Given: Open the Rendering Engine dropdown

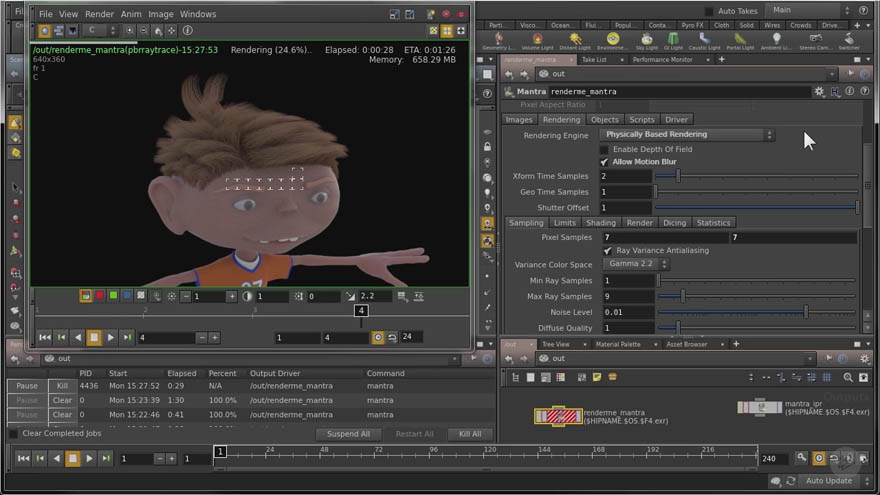Looking at the screenshot, I should click(x=688, y=135).
